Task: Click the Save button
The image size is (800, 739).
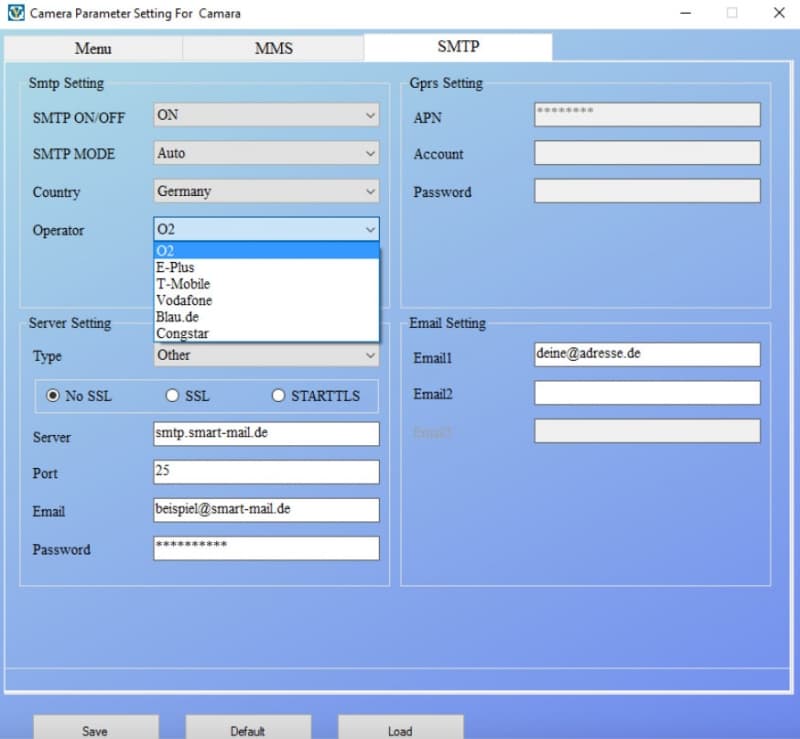Action: (x=96, y=728)
